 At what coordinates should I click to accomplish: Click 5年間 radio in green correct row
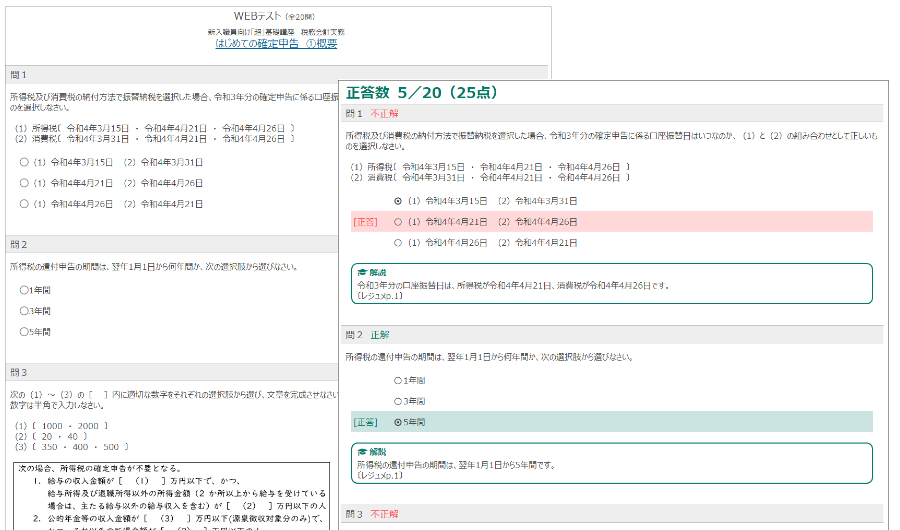click(399, 422)
